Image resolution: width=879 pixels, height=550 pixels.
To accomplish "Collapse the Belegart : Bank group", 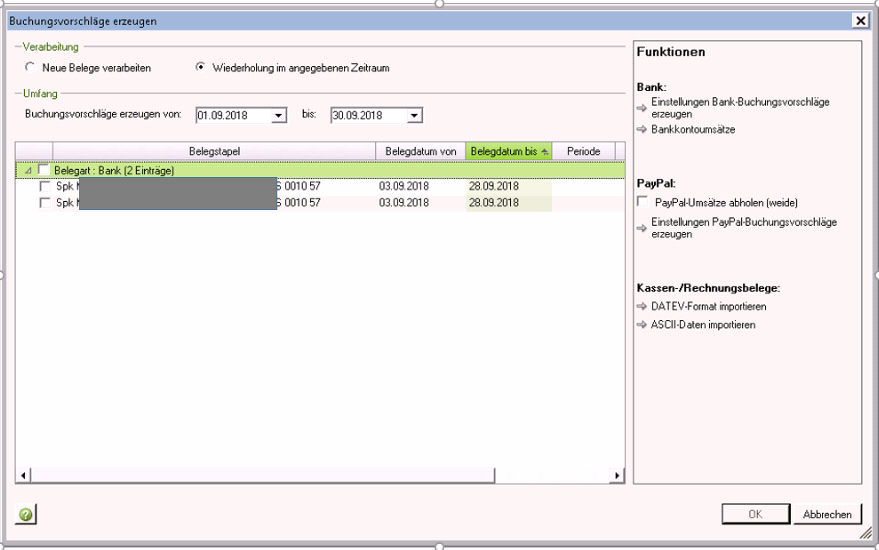I will point(28,170).
